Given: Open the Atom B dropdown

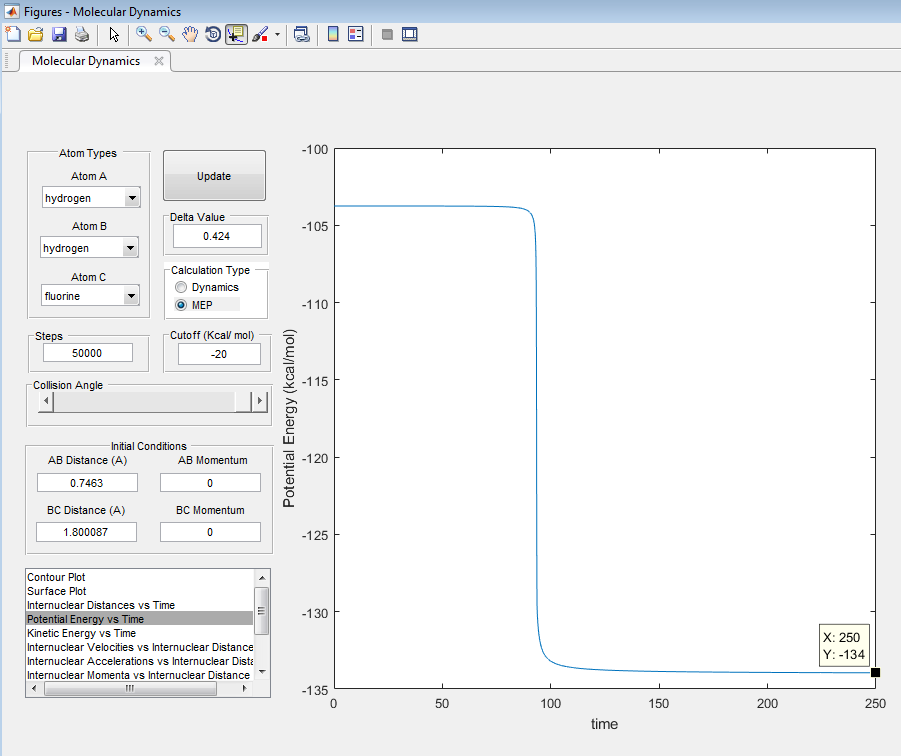Looking at the screenshot, I should [x=129, y=248].
